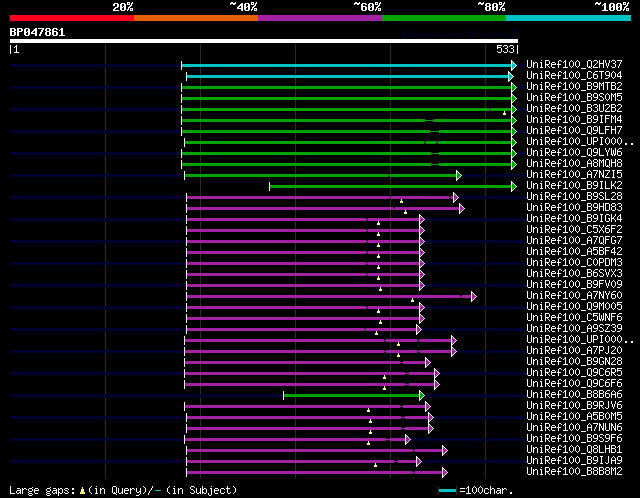Click the purple alignment bar for Q8LHB1
This screenshot has height=498, width=640.
(315, 451)
